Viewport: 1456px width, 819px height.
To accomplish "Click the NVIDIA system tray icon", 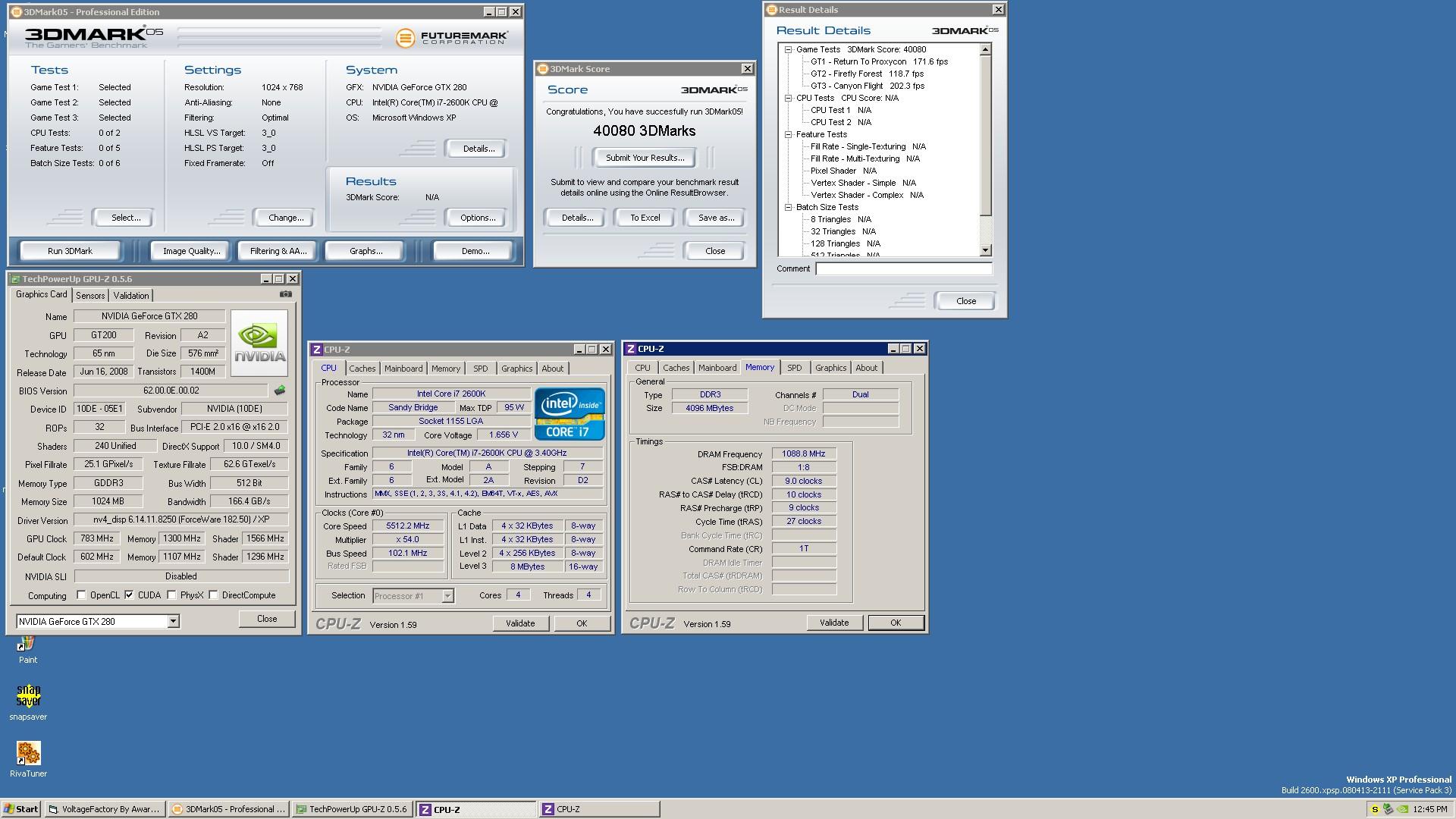I will [1402, 809].
